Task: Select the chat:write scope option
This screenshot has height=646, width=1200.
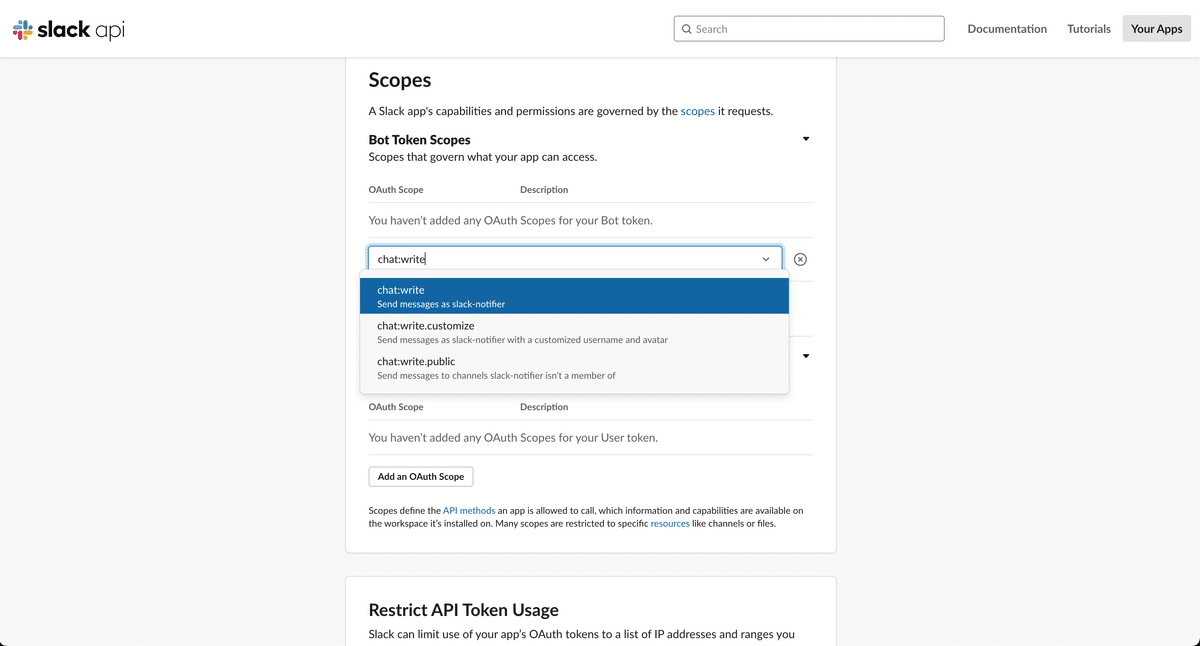Action: coord(574,296)
